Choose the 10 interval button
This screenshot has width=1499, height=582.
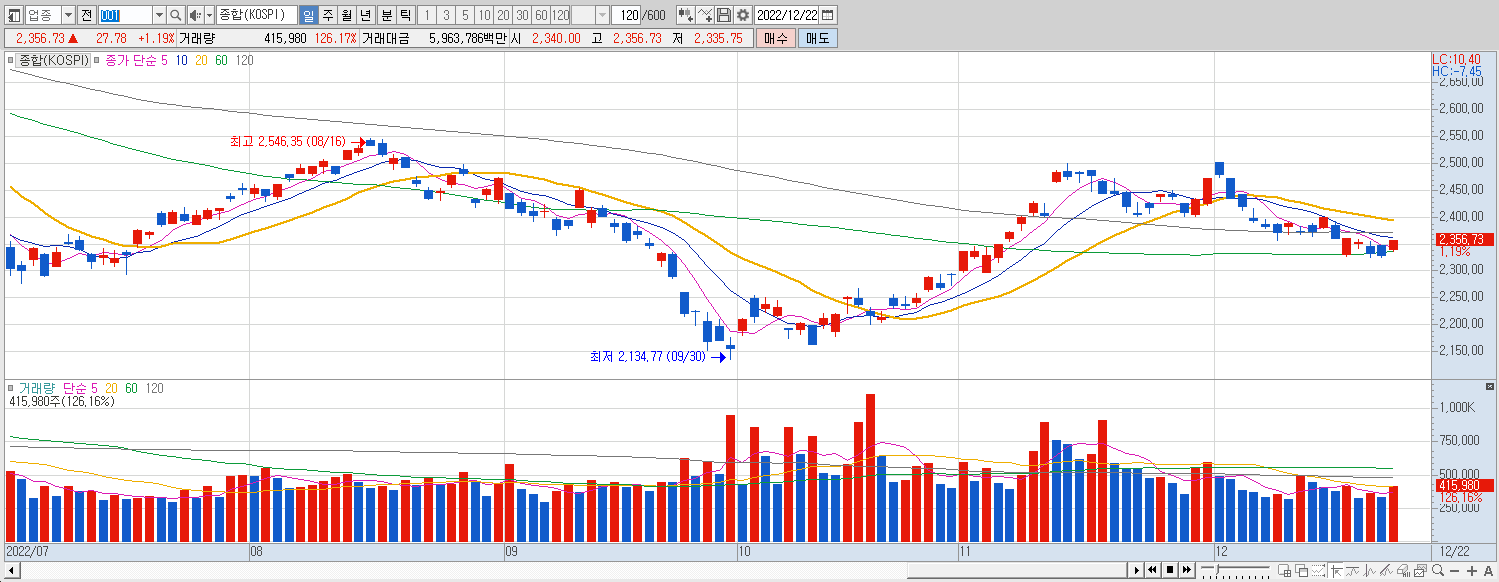(484, 15)
